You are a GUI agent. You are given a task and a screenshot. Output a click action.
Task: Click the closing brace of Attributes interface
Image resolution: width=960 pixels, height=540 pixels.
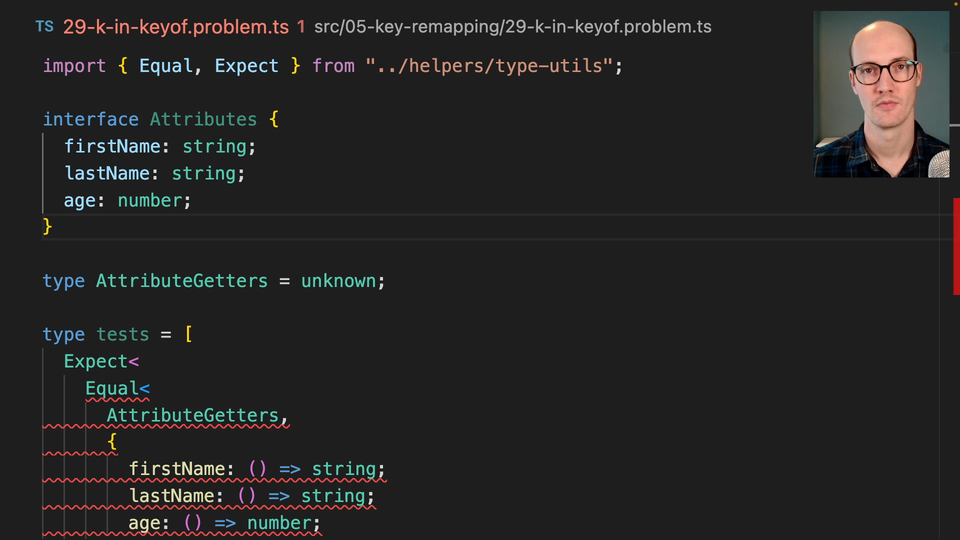tap(47, 227)
